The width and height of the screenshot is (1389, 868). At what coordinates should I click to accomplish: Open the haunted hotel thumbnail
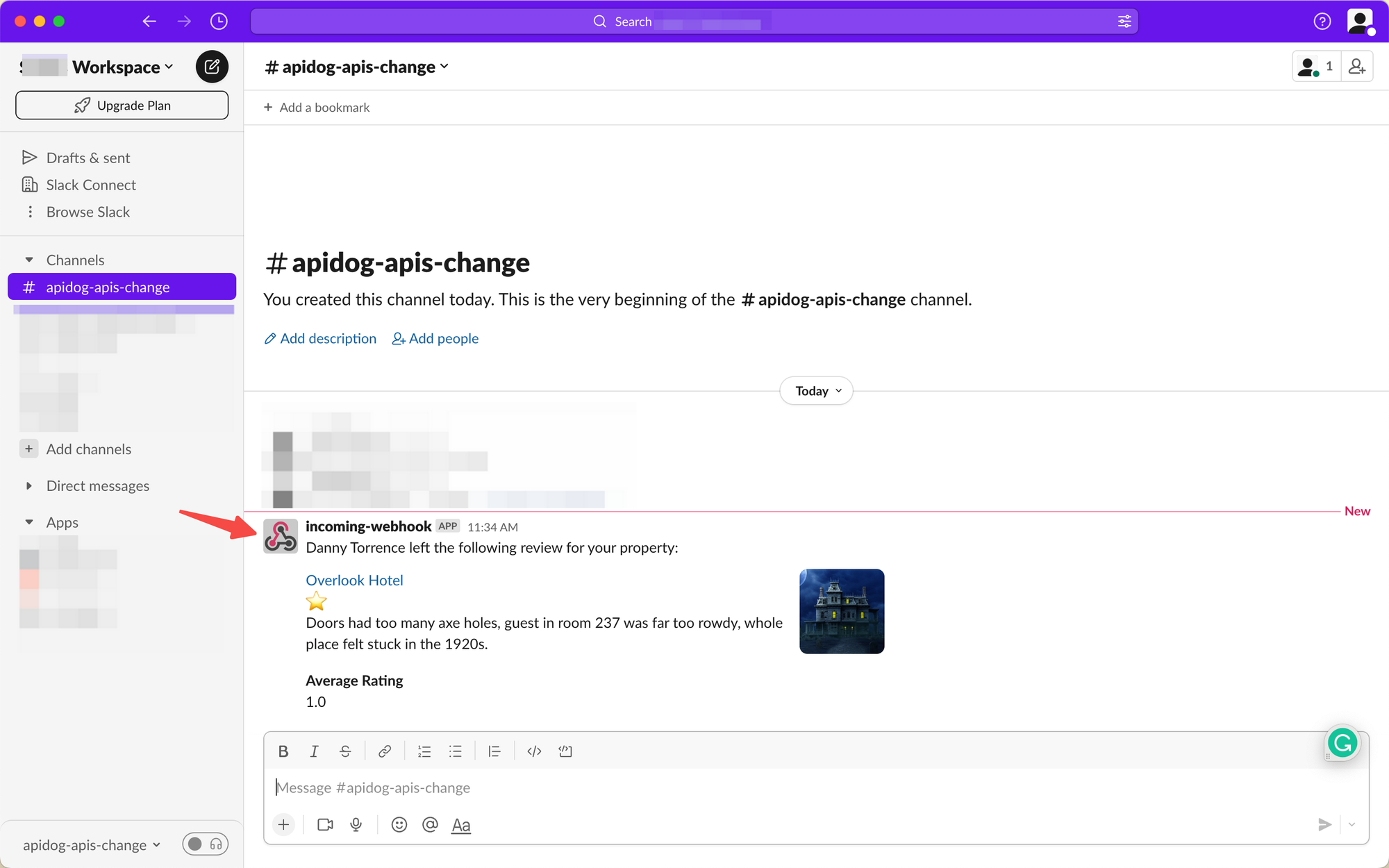coord(842,611)
